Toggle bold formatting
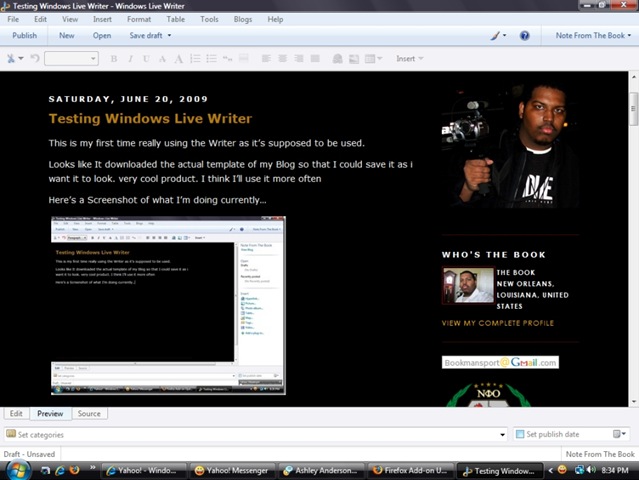Image resolution: width=639 pixels, height=480 pixels. tap(114, 59)
